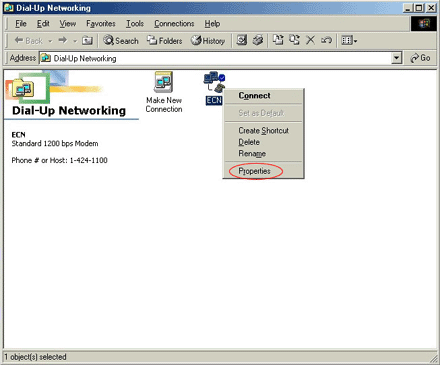Open the Forward history dropdown arrow
The height and width of the screenshot is (365, 440).
pyautogui.click(x=75, y=41)
